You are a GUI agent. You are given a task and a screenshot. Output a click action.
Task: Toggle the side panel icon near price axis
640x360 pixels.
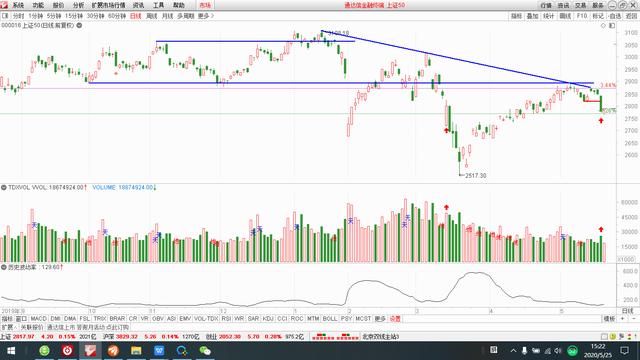point(612,26)
